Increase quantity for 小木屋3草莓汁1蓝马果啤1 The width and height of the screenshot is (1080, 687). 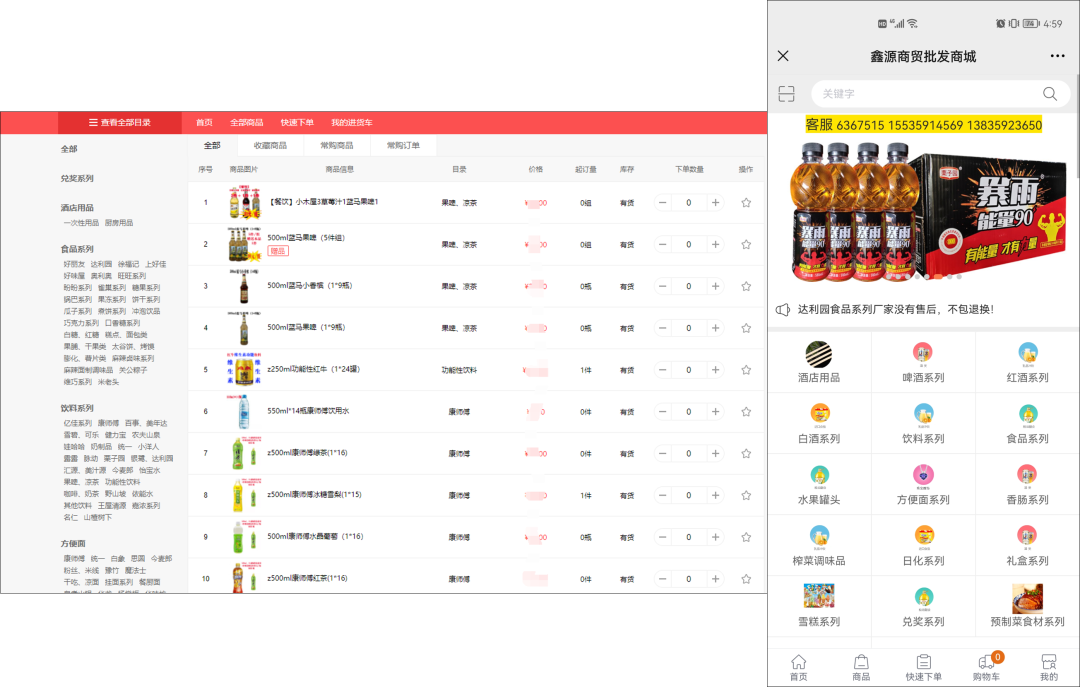coord(716,203)
